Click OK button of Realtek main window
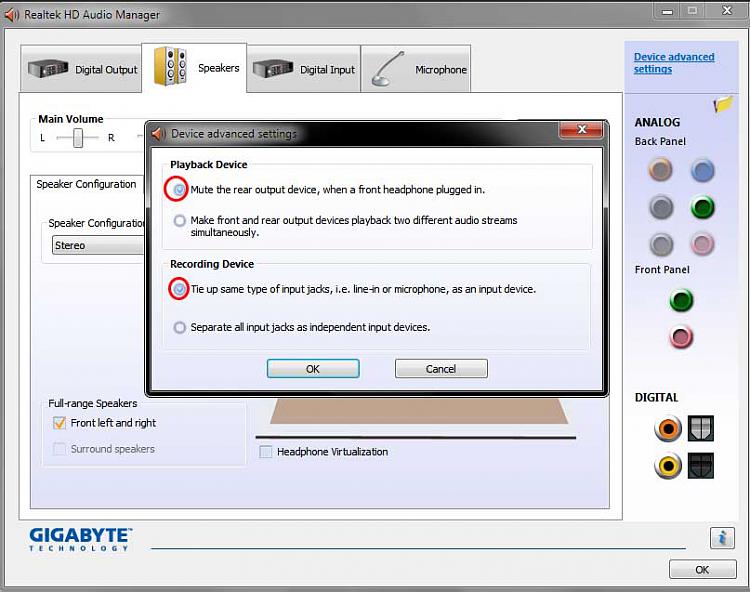The height and width of the screenshot is (592, 750). click(702, 570)
